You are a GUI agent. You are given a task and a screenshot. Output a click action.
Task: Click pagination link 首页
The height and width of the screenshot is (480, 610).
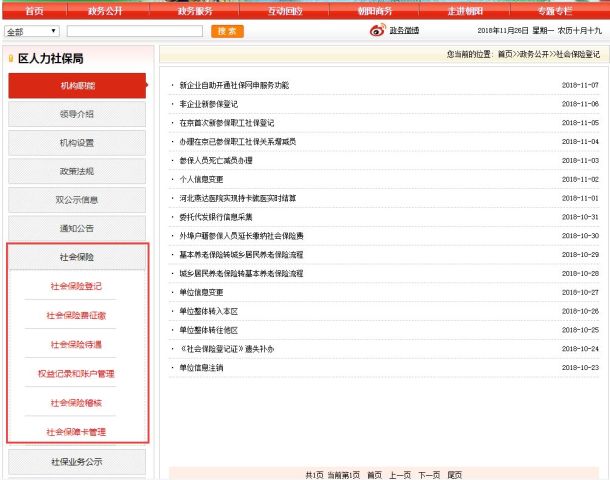[x=375, y=475]
